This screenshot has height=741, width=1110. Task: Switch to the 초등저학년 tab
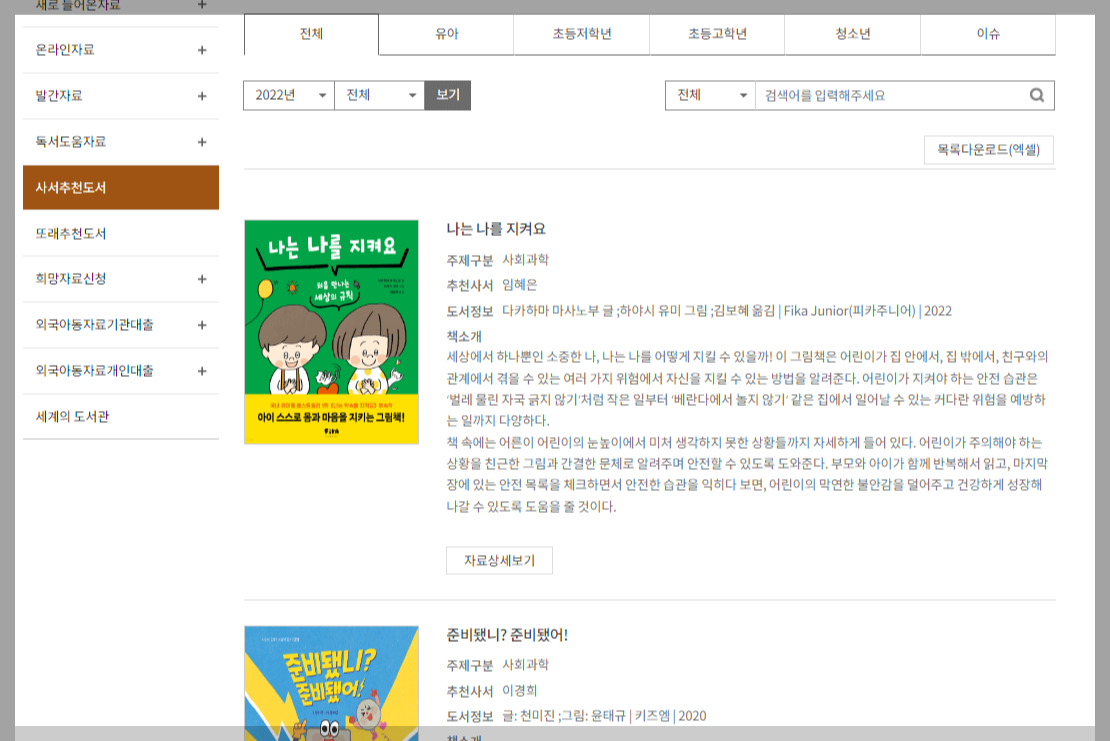[x=582, y=34]
